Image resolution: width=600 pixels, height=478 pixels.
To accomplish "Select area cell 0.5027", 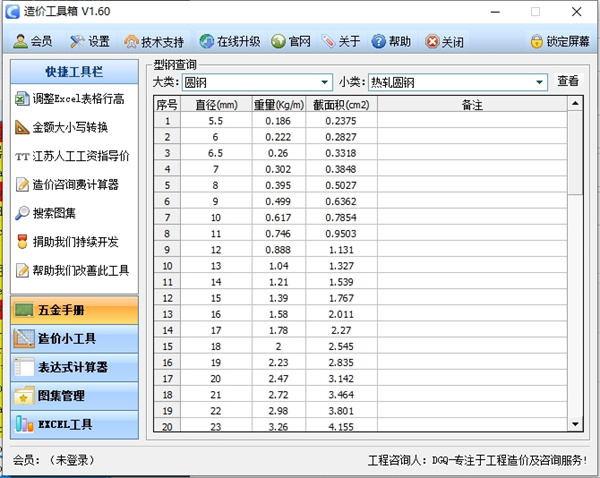I will tap(341, 185).
